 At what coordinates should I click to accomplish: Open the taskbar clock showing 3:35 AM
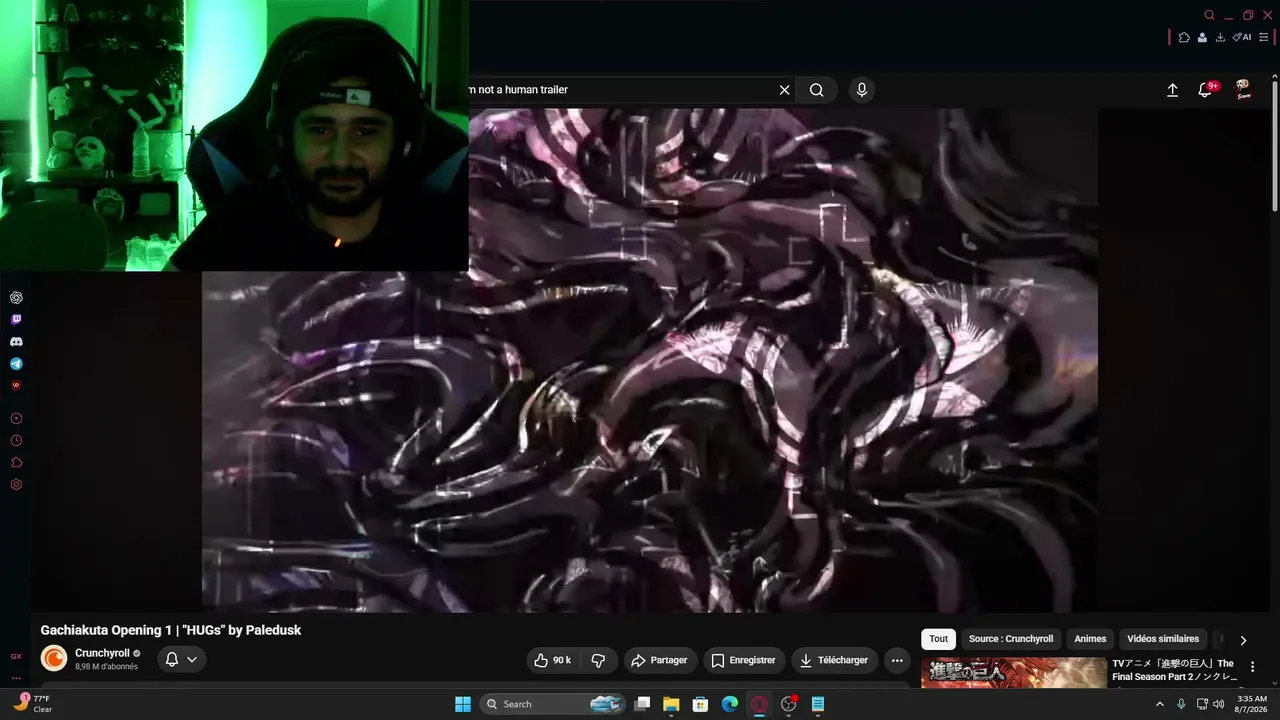click(x=1252, y=704)
